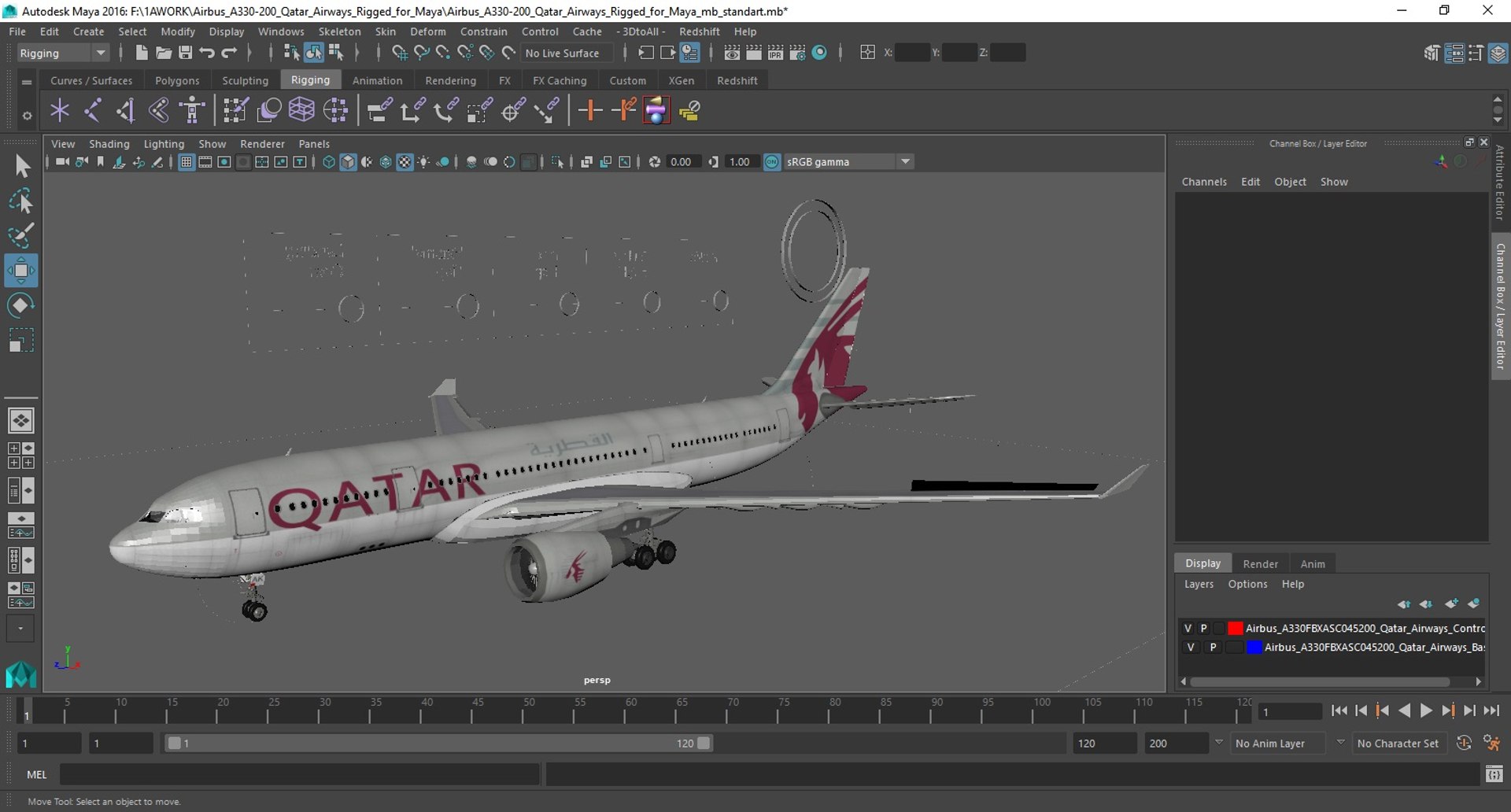Click the Create Joint shelf icon
The image size is (1511, 812).
(93, 110)
